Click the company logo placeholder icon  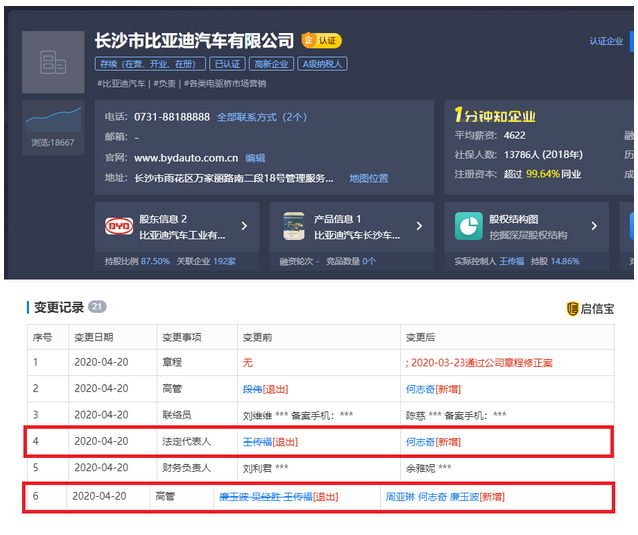pos(53,62)
